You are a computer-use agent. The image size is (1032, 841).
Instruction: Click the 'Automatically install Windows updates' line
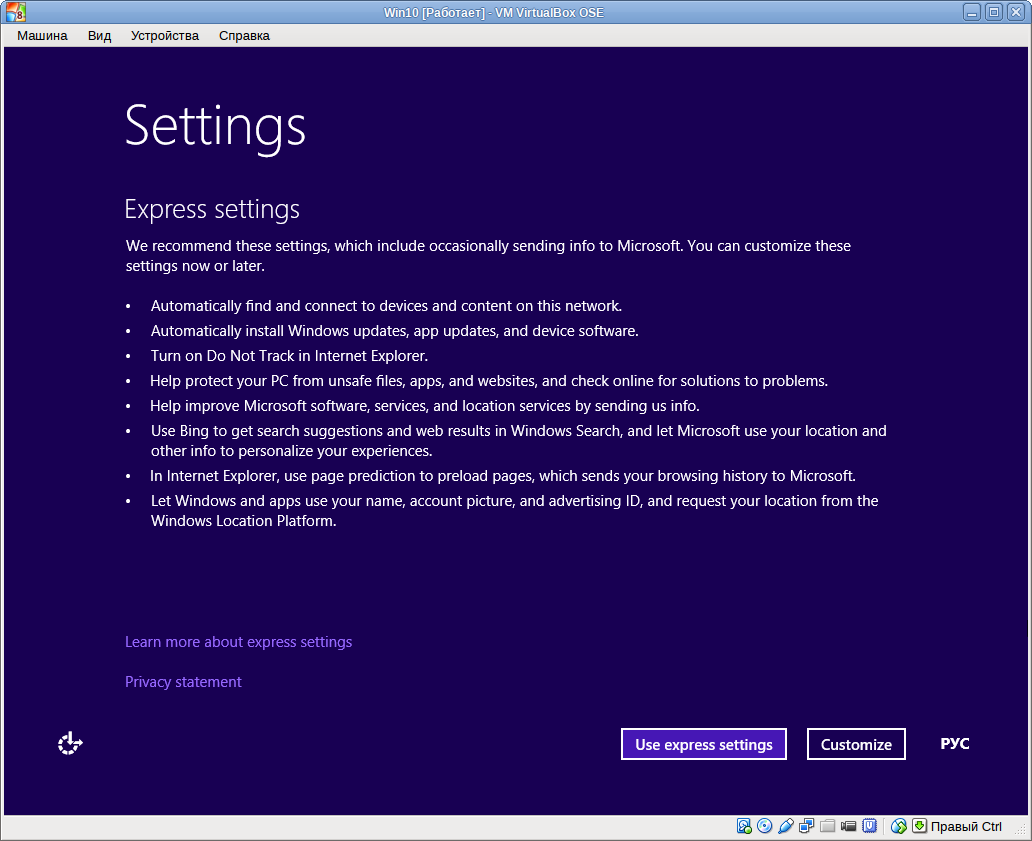point(394,331)
